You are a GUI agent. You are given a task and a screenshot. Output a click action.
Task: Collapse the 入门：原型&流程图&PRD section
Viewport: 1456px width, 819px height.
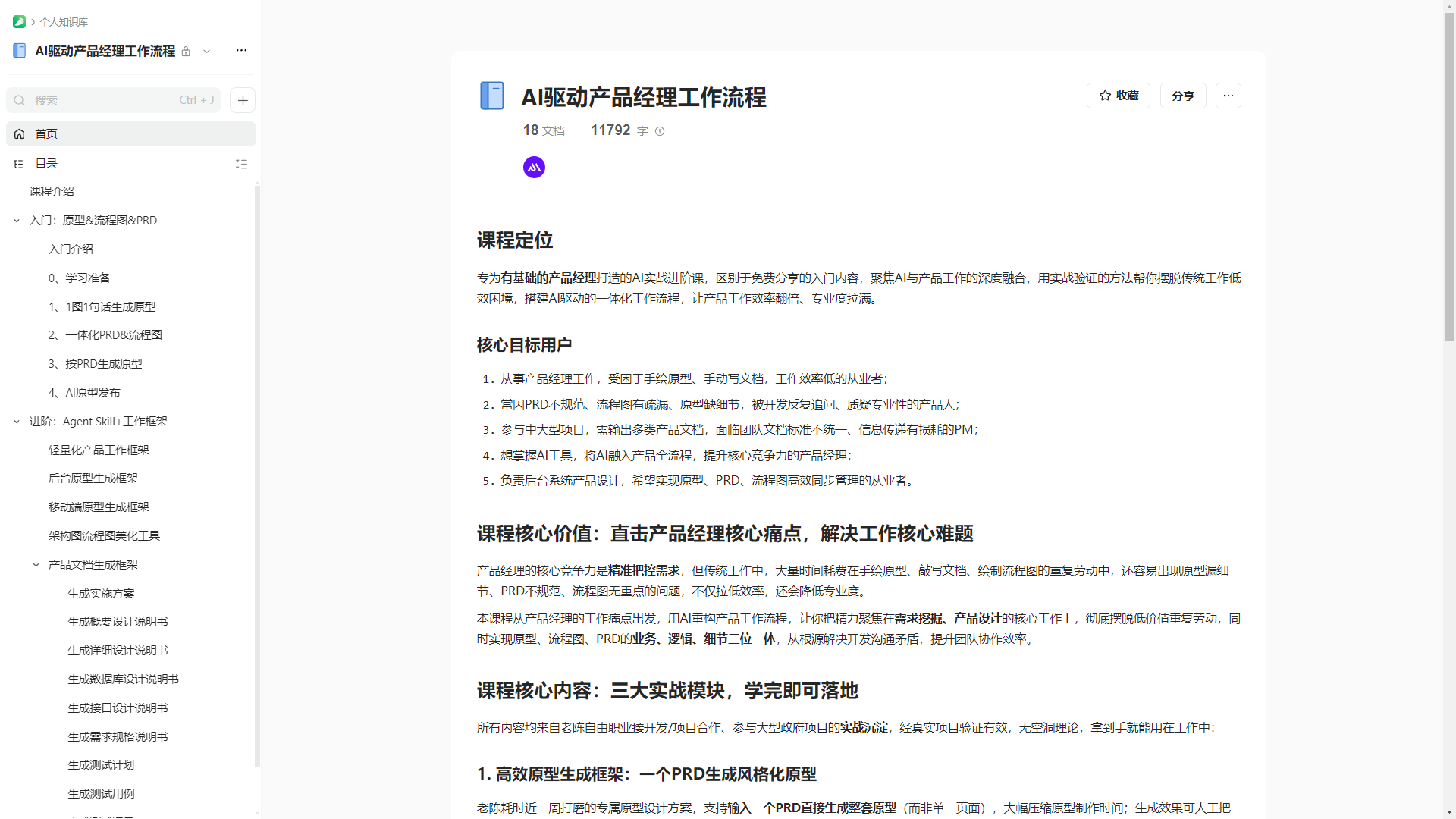(x=17, y=221)
